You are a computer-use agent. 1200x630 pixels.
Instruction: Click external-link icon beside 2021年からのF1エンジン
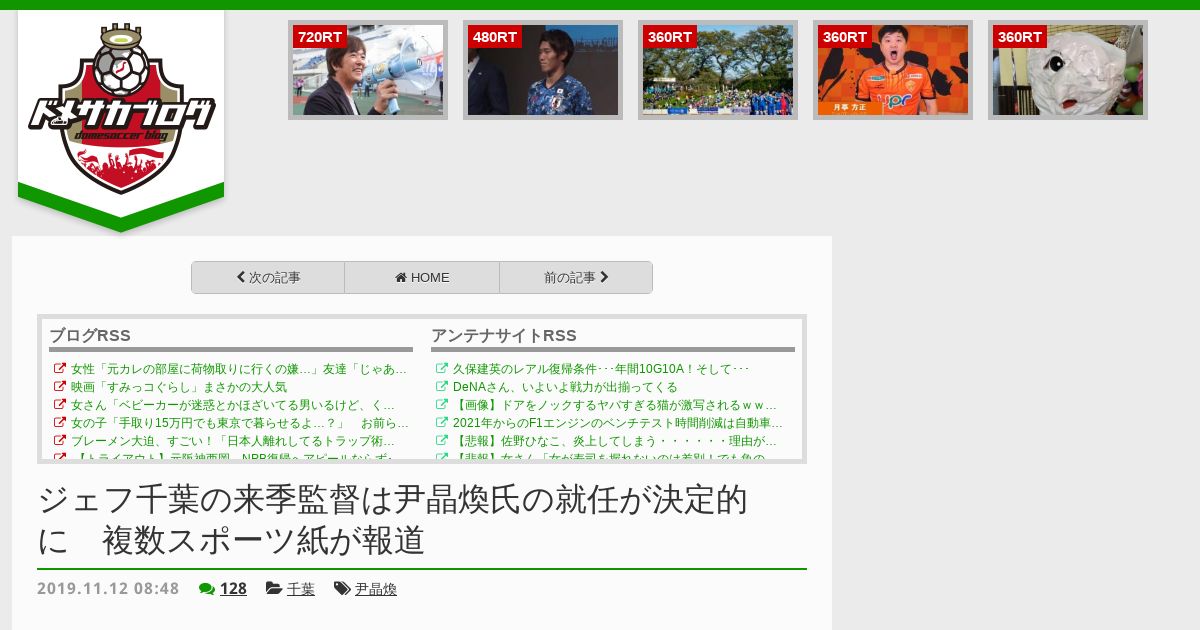pyautogui.click(x=442, y=422)
